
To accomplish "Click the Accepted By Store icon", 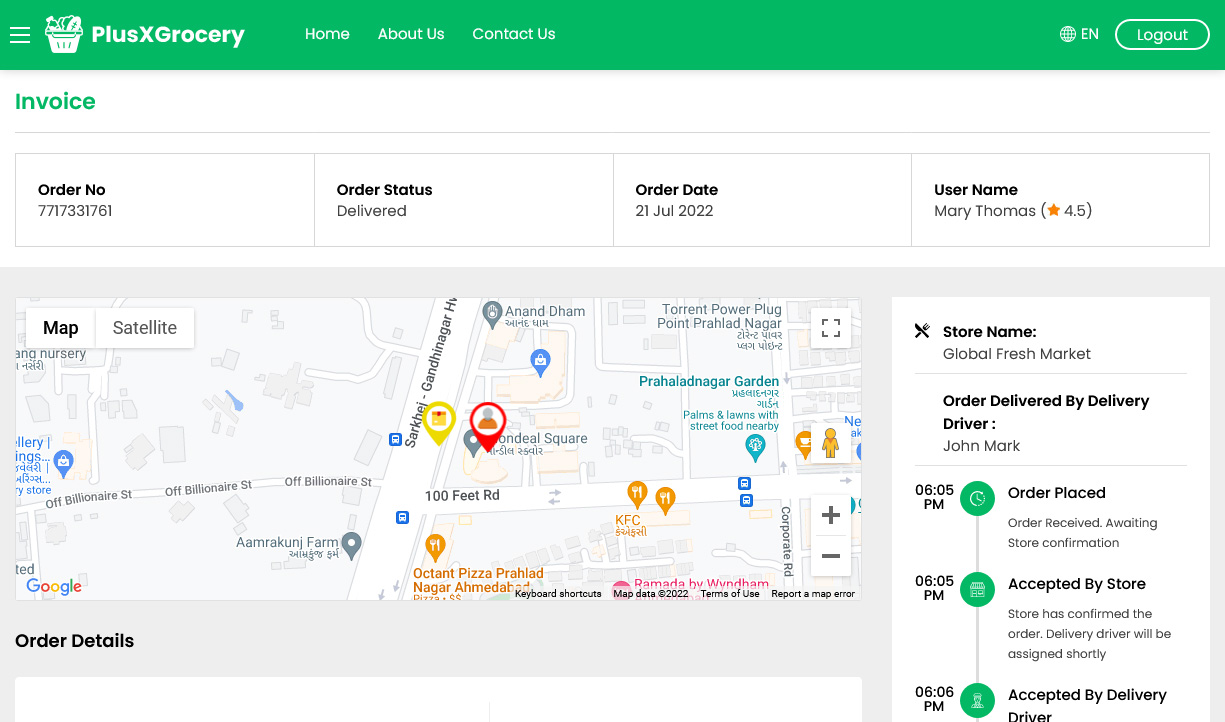I will 977,589.
